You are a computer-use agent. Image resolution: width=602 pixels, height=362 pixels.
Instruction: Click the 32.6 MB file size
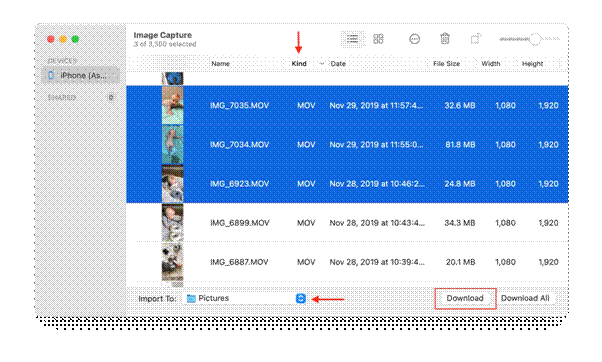460,106
